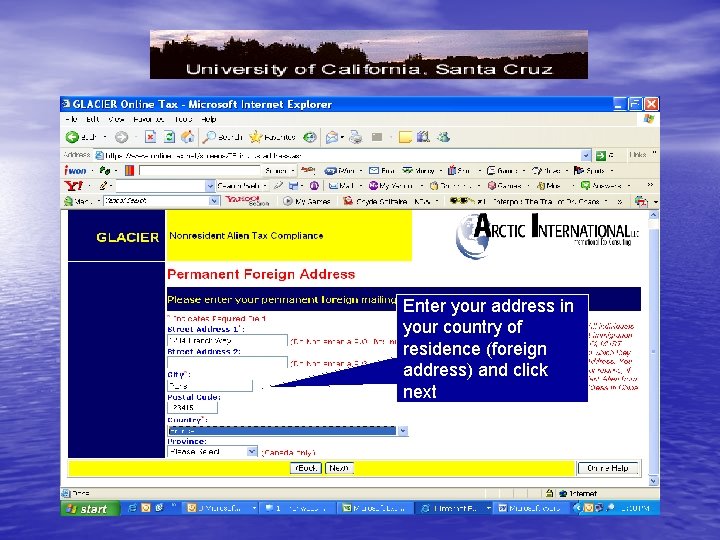Screen dimensions: 720x540
Task: Click the Street Address 1 field
Action: (227, 340)
